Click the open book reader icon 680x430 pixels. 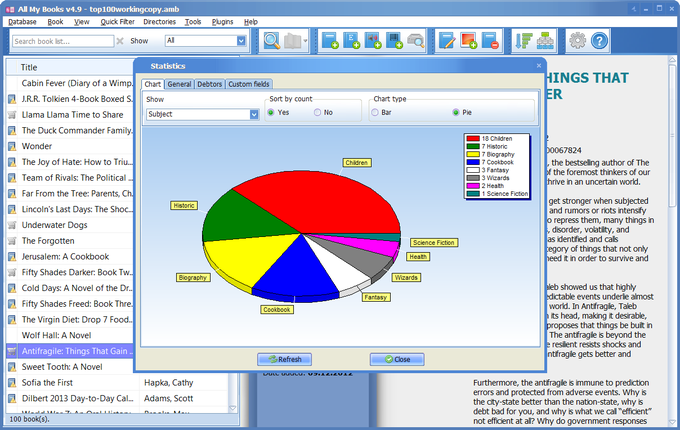click(x=293, y=41)
